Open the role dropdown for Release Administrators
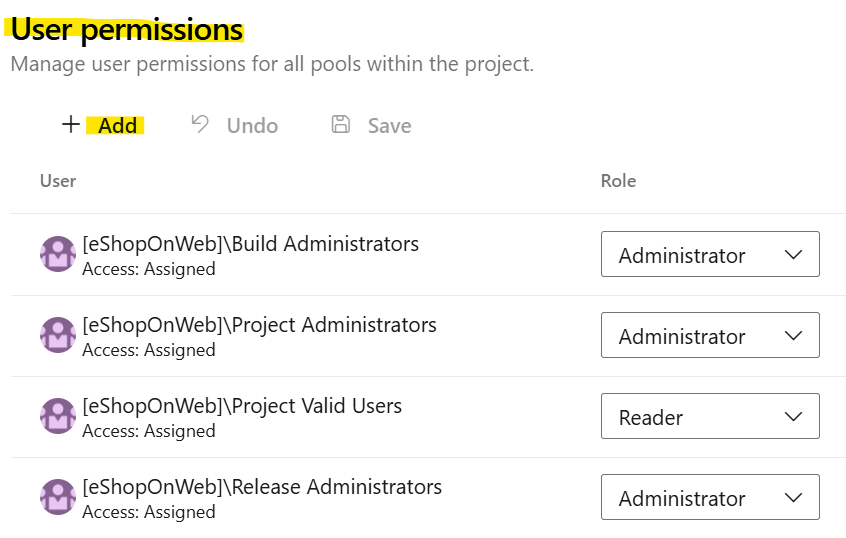Viewport: 846px width, 538px height. click(x=710, y=497)
